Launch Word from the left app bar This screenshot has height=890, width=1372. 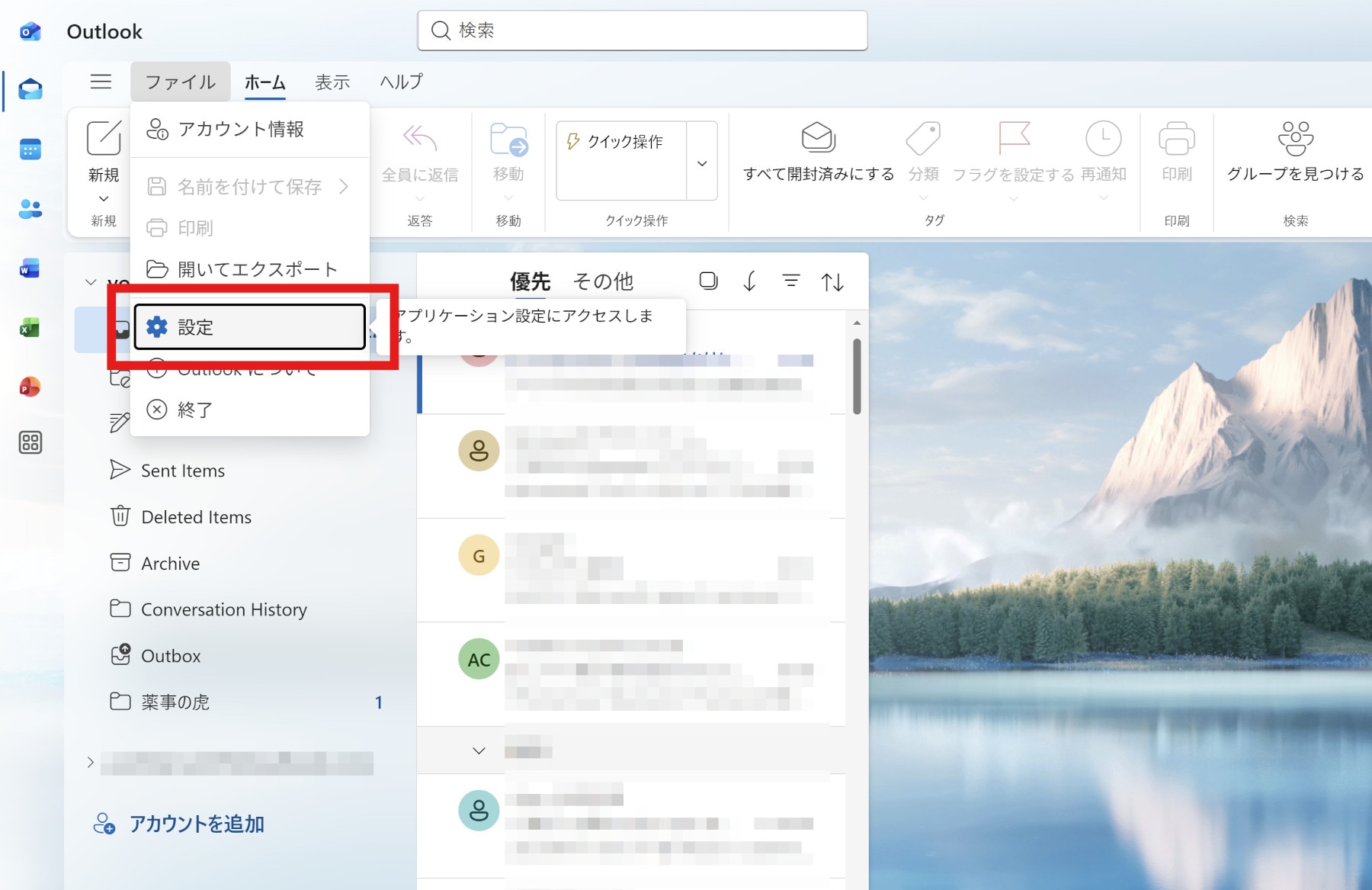(x=30, y=268)
